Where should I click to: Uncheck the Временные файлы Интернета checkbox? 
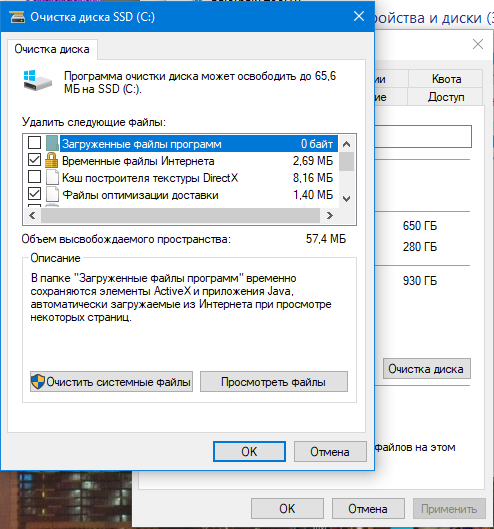point(34,160)
